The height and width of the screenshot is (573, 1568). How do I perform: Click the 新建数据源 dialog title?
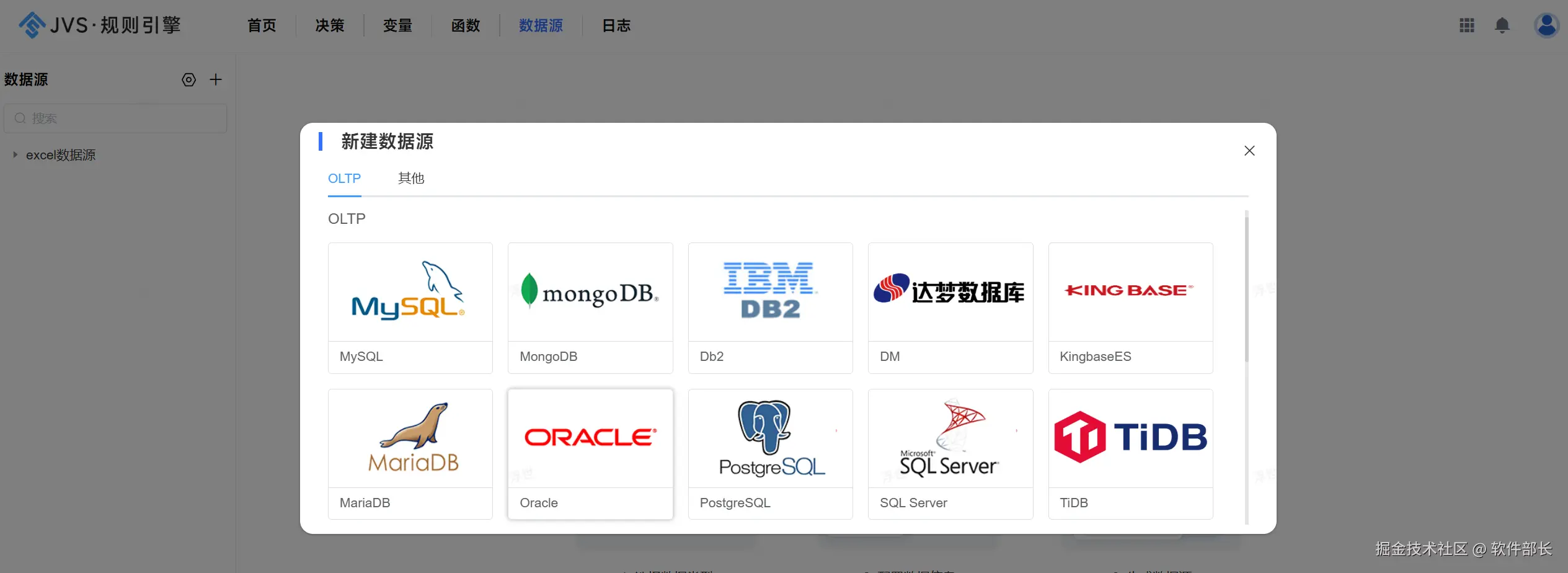pyautogui.click(x=388, y=141)
